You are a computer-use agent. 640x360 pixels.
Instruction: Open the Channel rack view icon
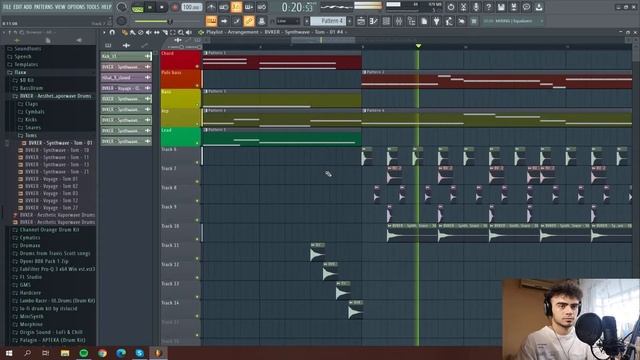tap(386, 21)
